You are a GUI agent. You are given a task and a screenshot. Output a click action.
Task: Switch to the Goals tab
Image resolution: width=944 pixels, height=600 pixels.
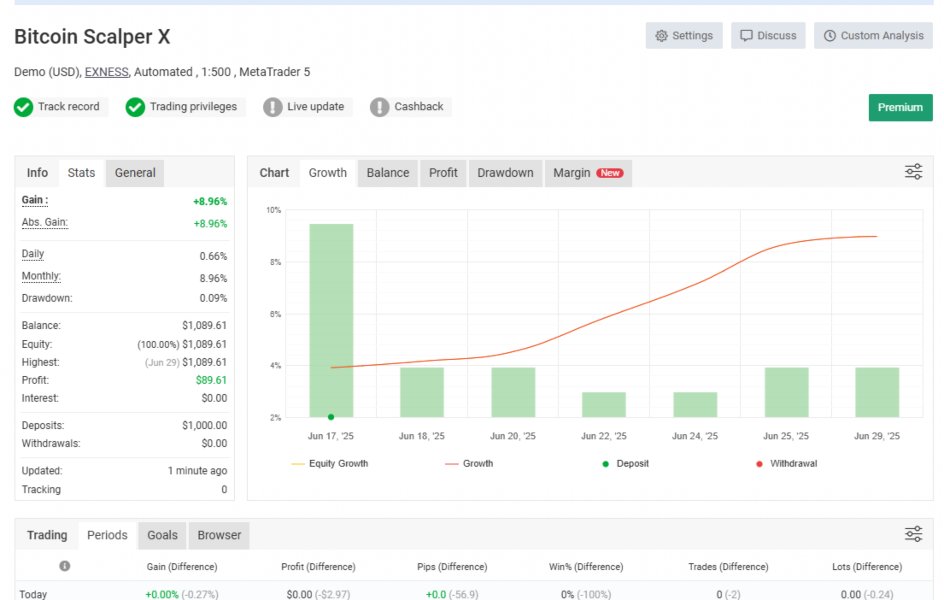pyautogui.click(x=163, y=535)
